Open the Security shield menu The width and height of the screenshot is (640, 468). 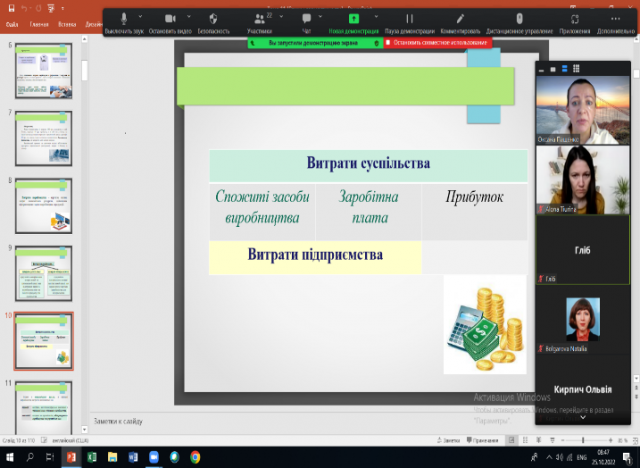(x=213, y=23)
